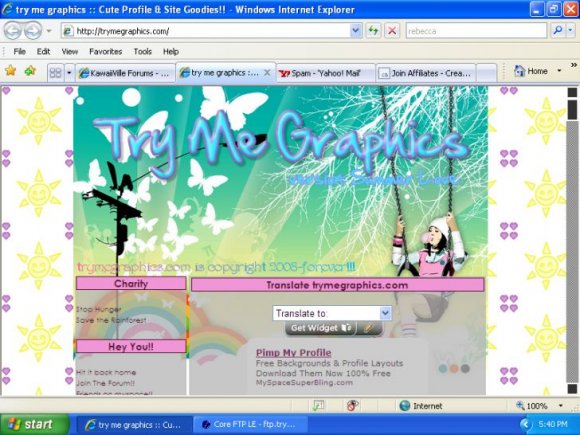Click the Get Widget button

click(x=320, y=328)
